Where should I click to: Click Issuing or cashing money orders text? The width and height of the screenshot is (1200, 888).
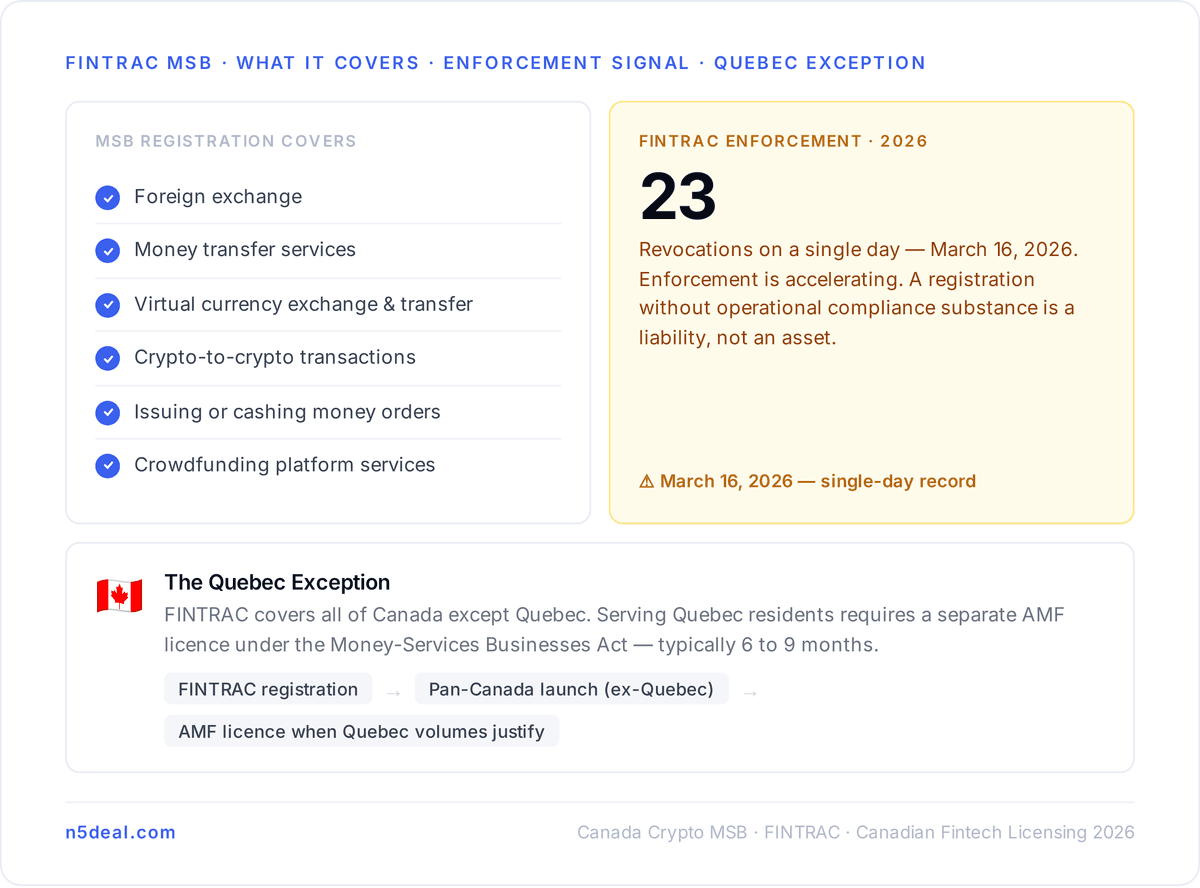[x=287, y=412]
